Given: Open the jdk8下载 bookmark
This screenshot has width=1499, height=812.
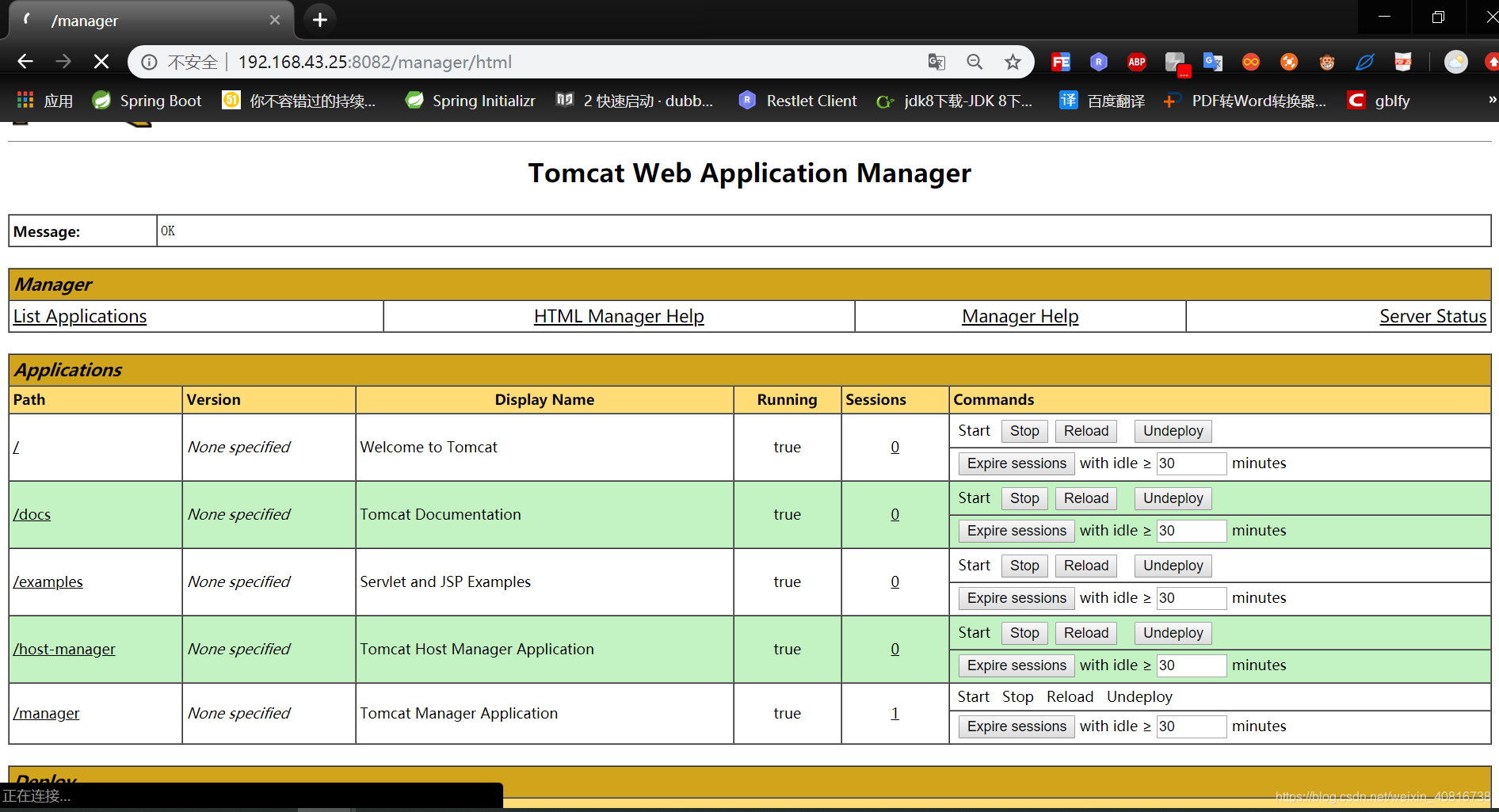Looking at the screenshot, I should [955, 101].
